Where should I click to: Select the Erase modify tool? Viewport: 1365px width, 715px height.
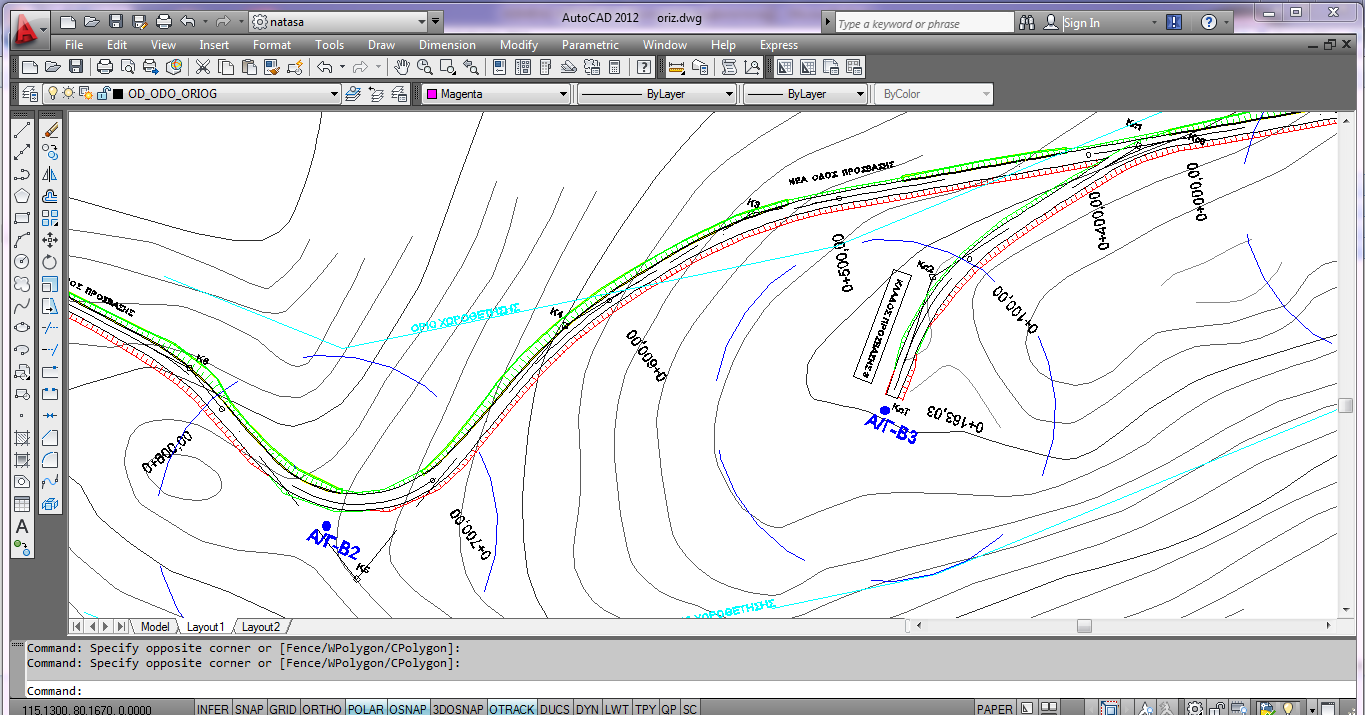[x=50, y=130]
